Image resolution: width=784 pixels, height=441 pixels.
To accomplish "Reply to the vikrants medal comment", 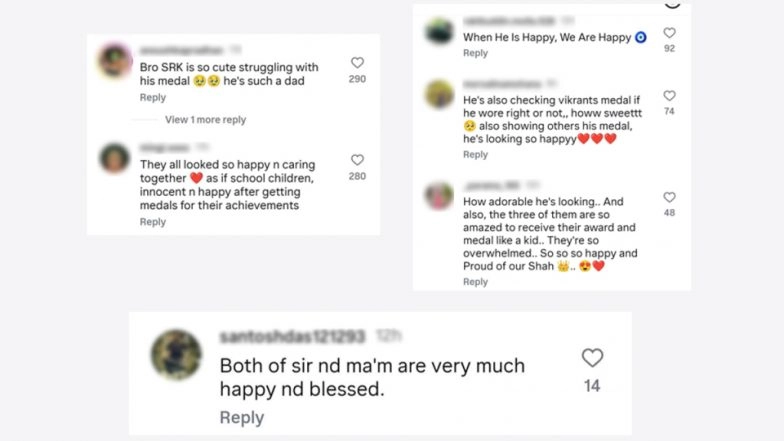I will [x=475, y=155].
